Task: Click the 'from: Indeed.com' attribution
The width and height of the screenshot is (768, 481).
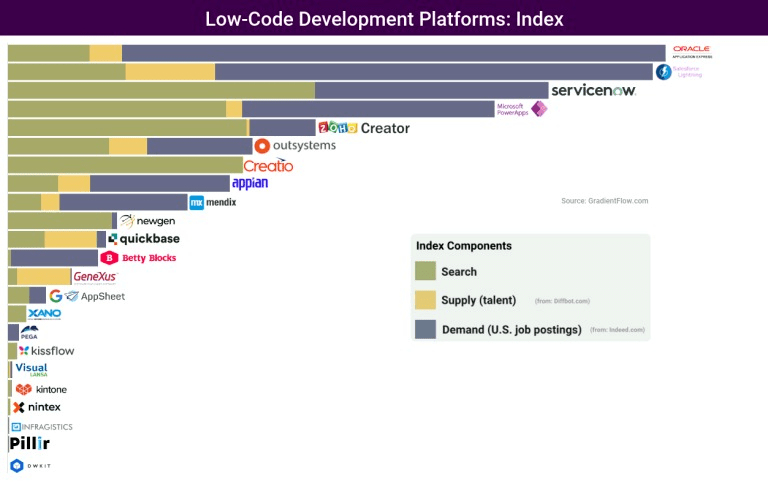Action: pos(616,330)
